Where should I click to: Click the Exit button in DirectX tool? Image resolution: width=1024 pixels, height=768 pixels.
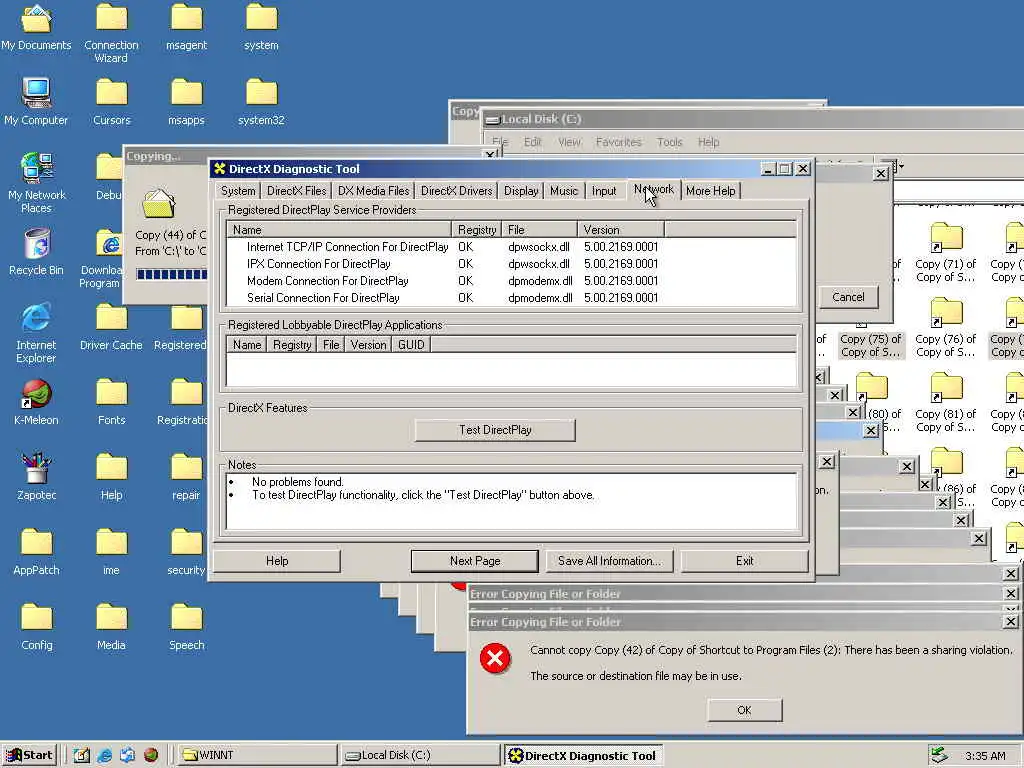[744, 561]
